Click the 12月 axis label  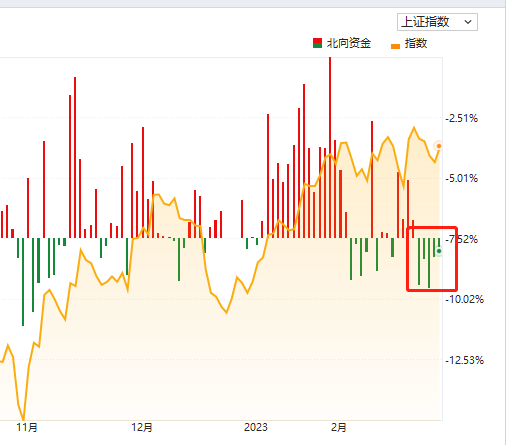142,427
